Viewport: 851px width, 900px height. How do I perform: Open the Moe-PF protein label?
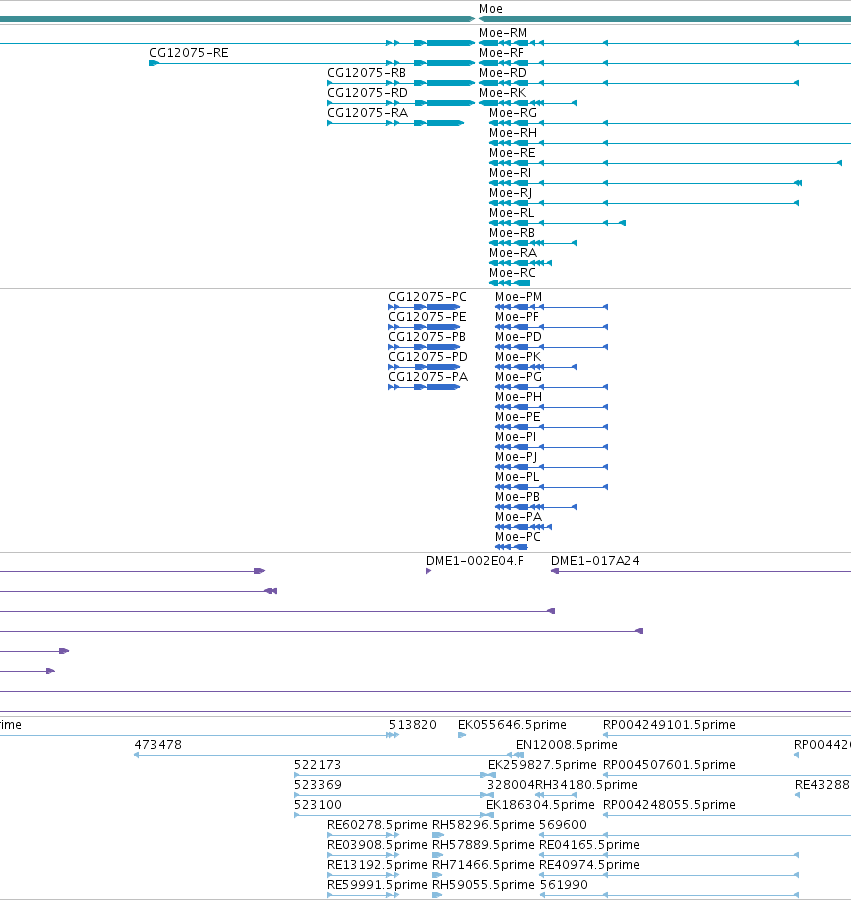pos(517,317)
